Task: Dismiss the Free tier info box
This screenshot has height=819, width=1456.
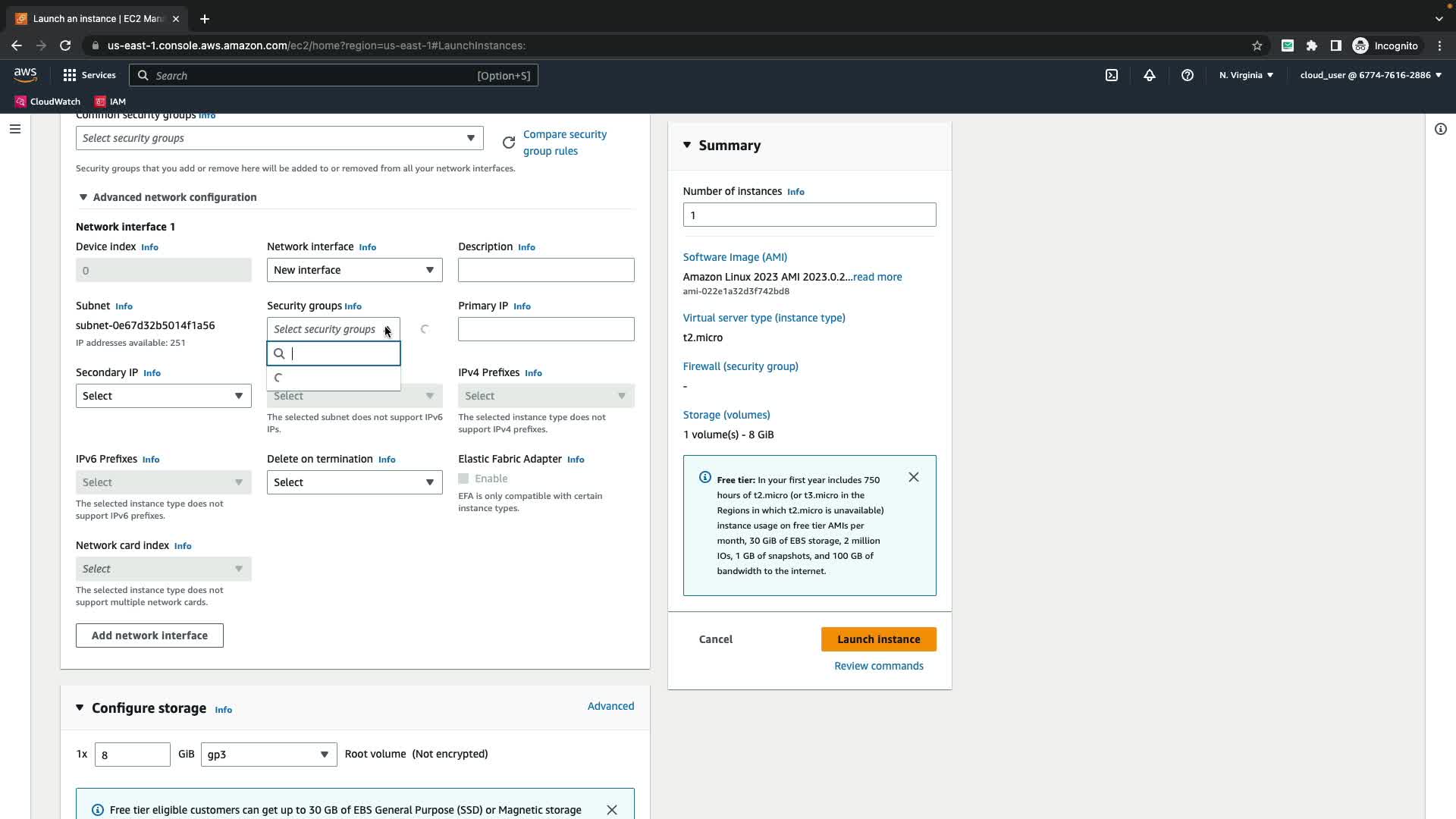Action: click(914, 477)
